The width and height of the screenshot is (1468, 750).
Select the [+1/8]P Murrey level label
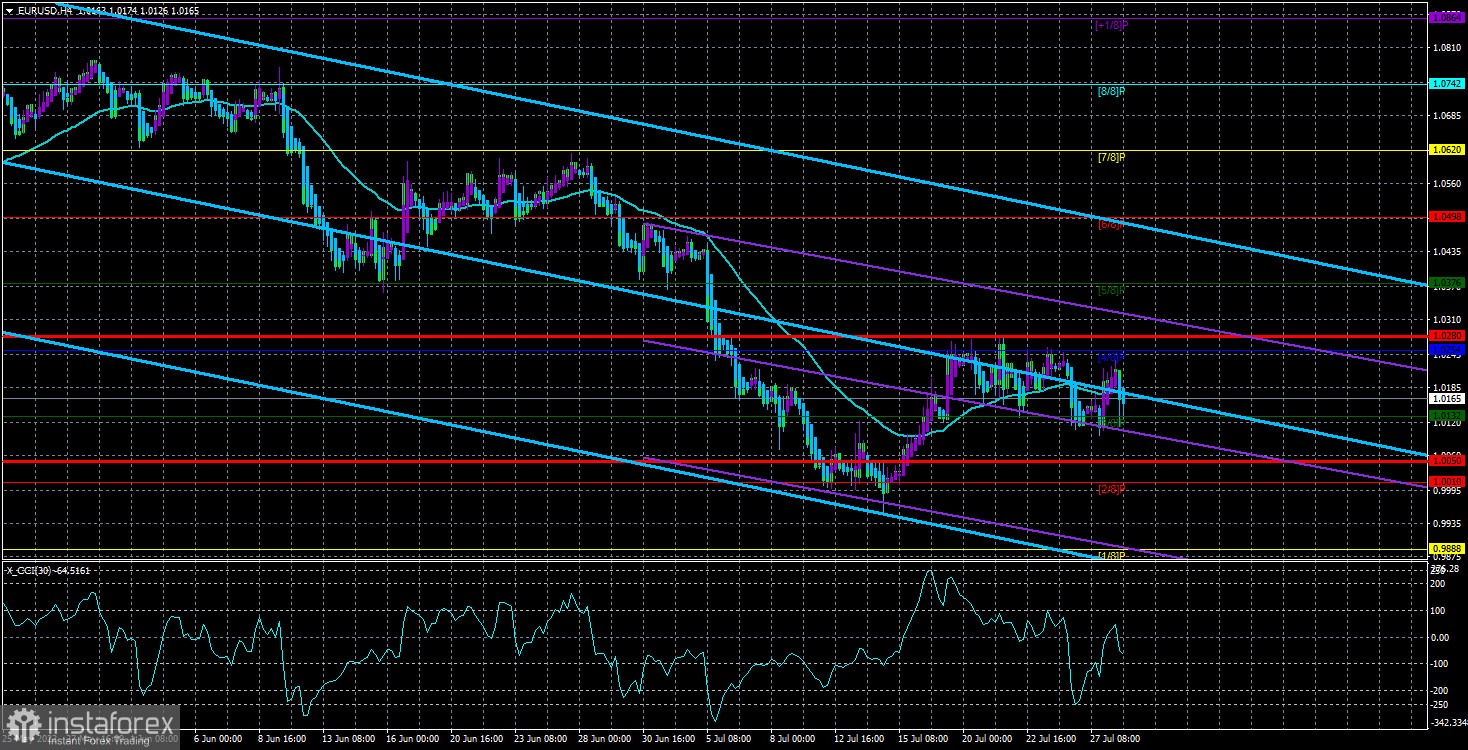click(1112, 25)
